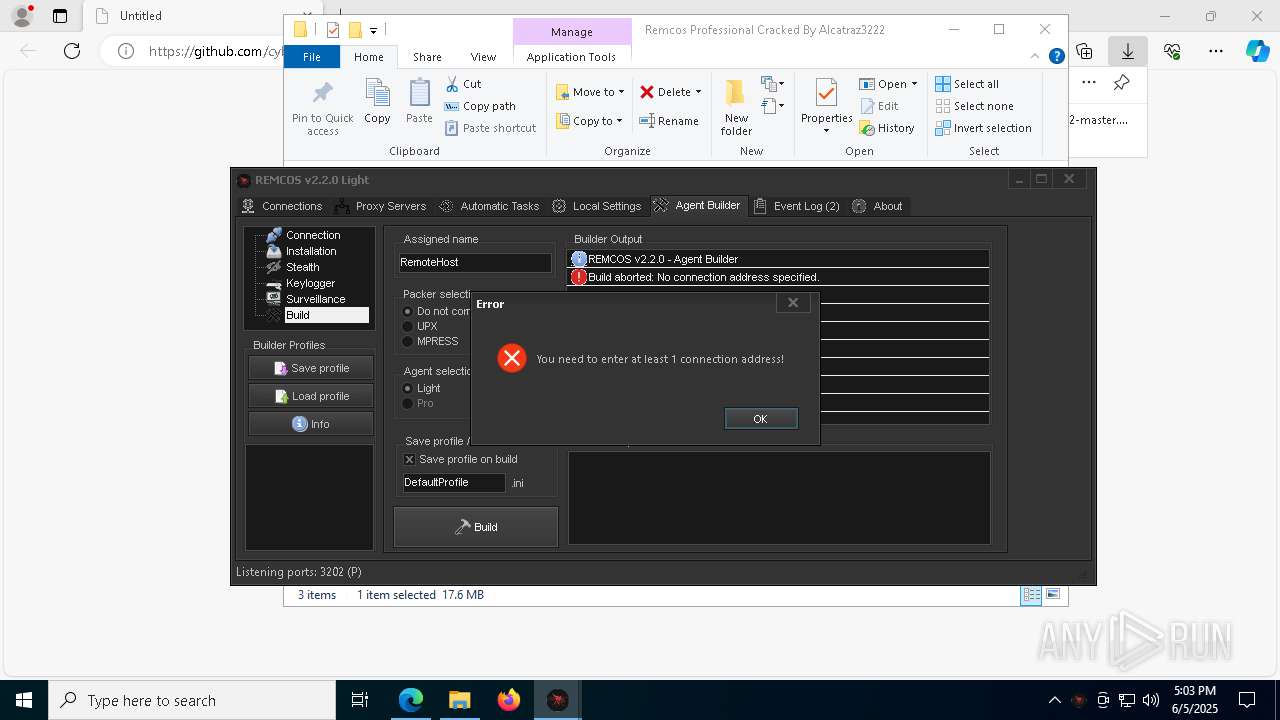Image resolution: width=1280 pixels, height=720 pixels.
Task: Collapse the Explorer ribbon with chevron
Action: pos(1035,56)
